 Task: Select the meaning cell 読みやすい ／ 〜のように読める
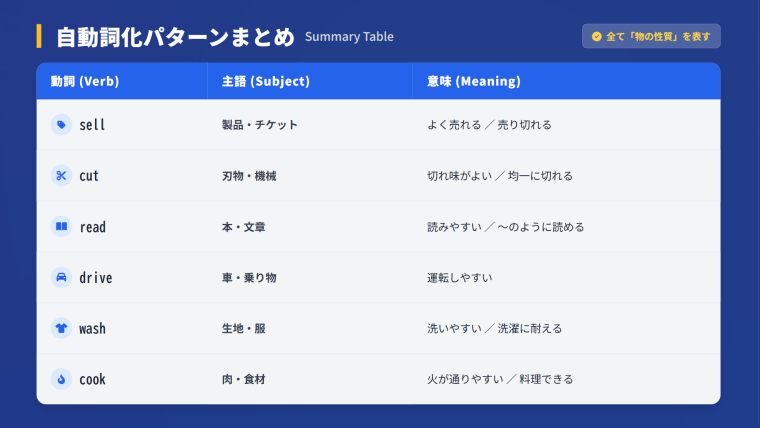click(505, 227)
